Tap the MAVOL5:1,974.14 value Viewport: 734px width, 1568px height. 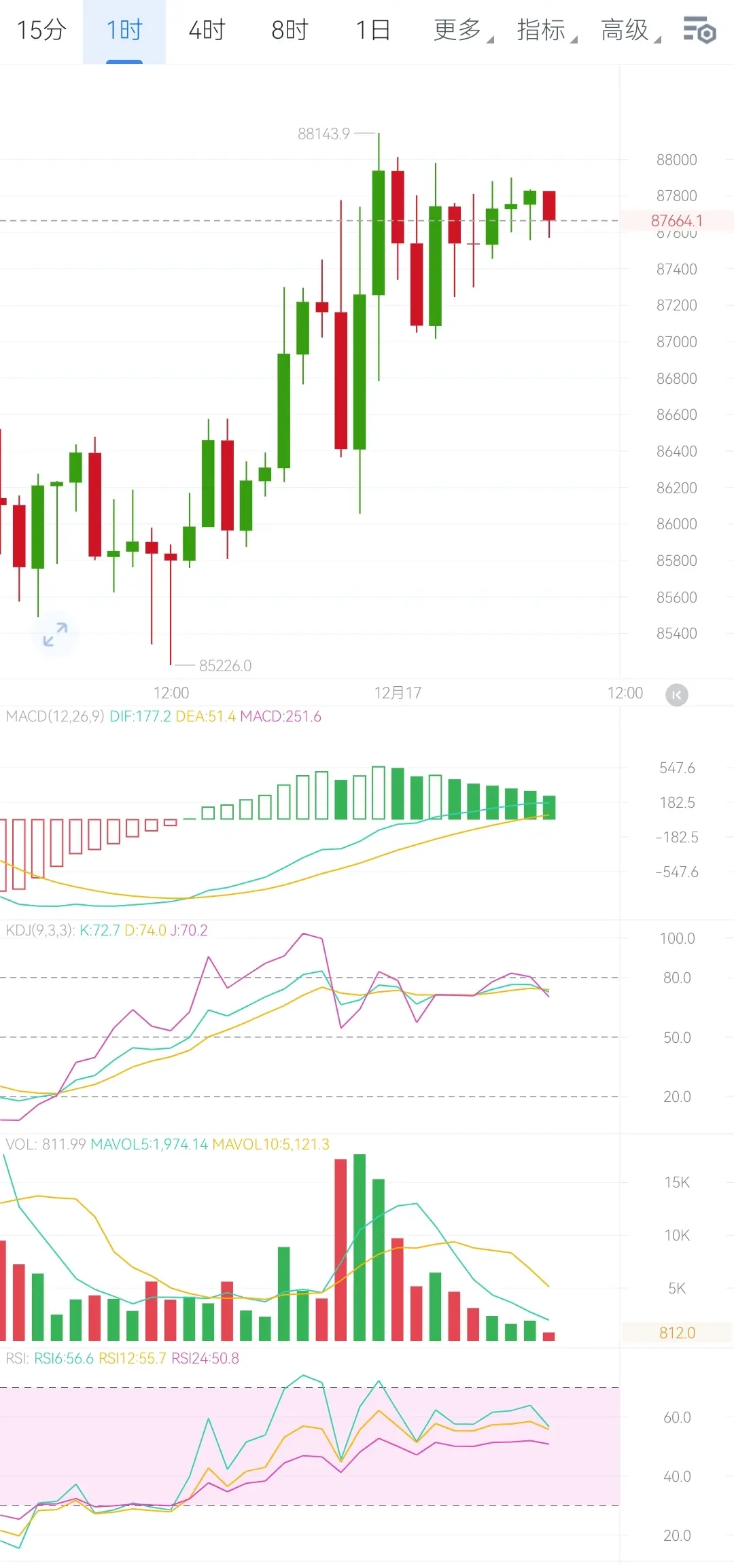coord(149,1144)
